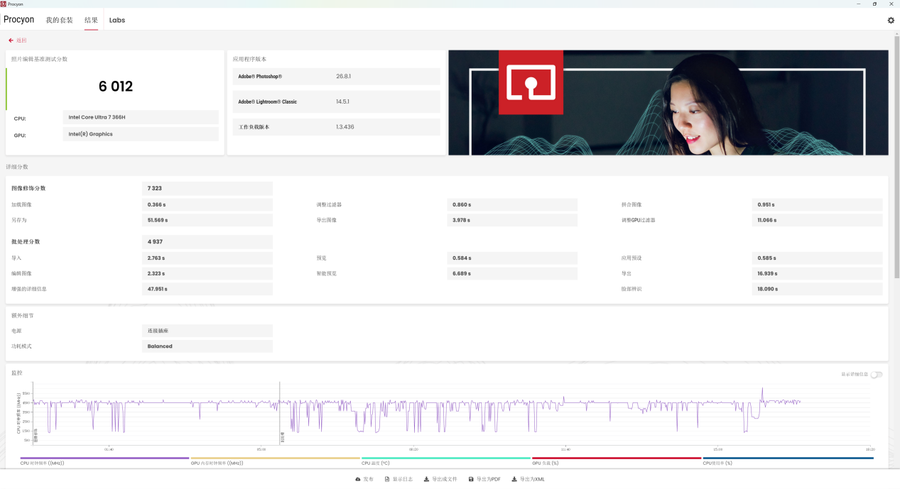Click the 发布 publish button
Image resolution: width=900 pixels, height=489 pixels.
(364, 479)
